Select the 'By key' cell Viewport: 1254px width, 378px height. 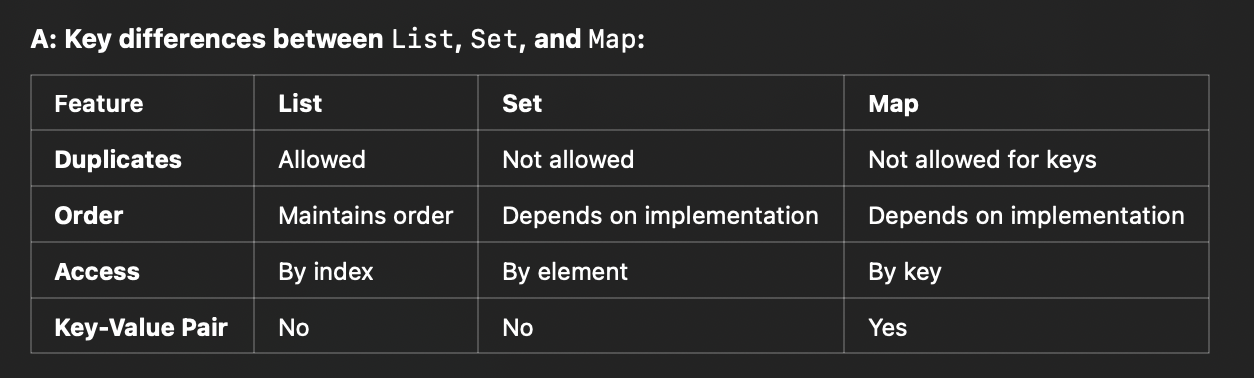[905, 271]
